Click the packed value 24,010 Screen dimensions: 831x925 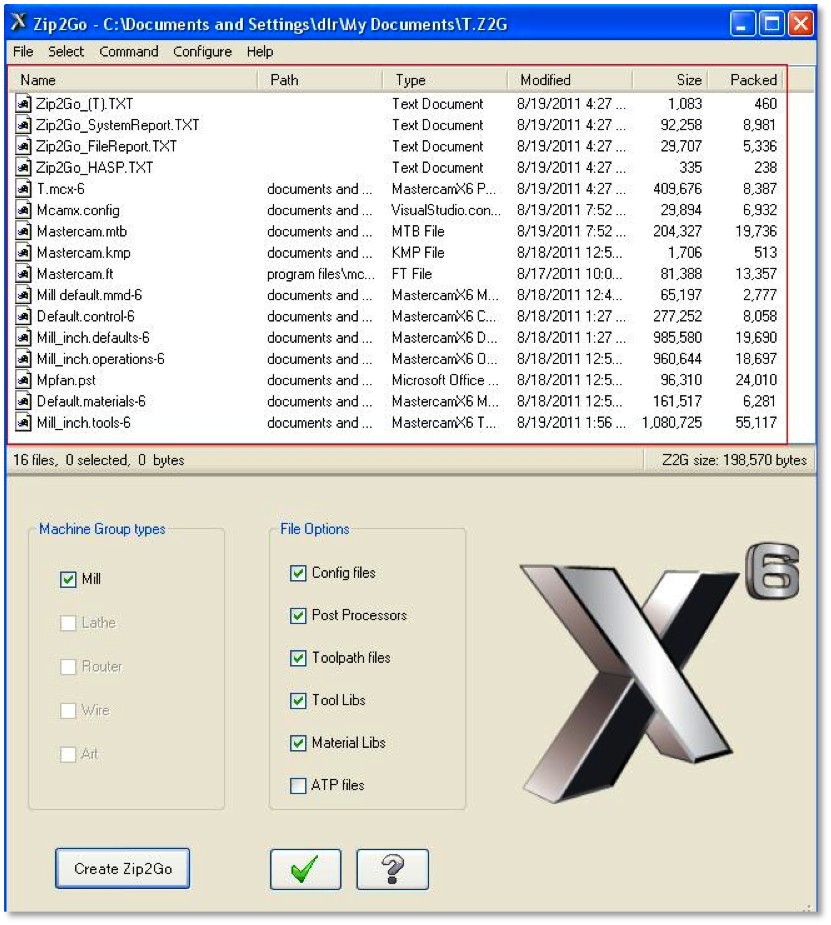tap(756, 380)
